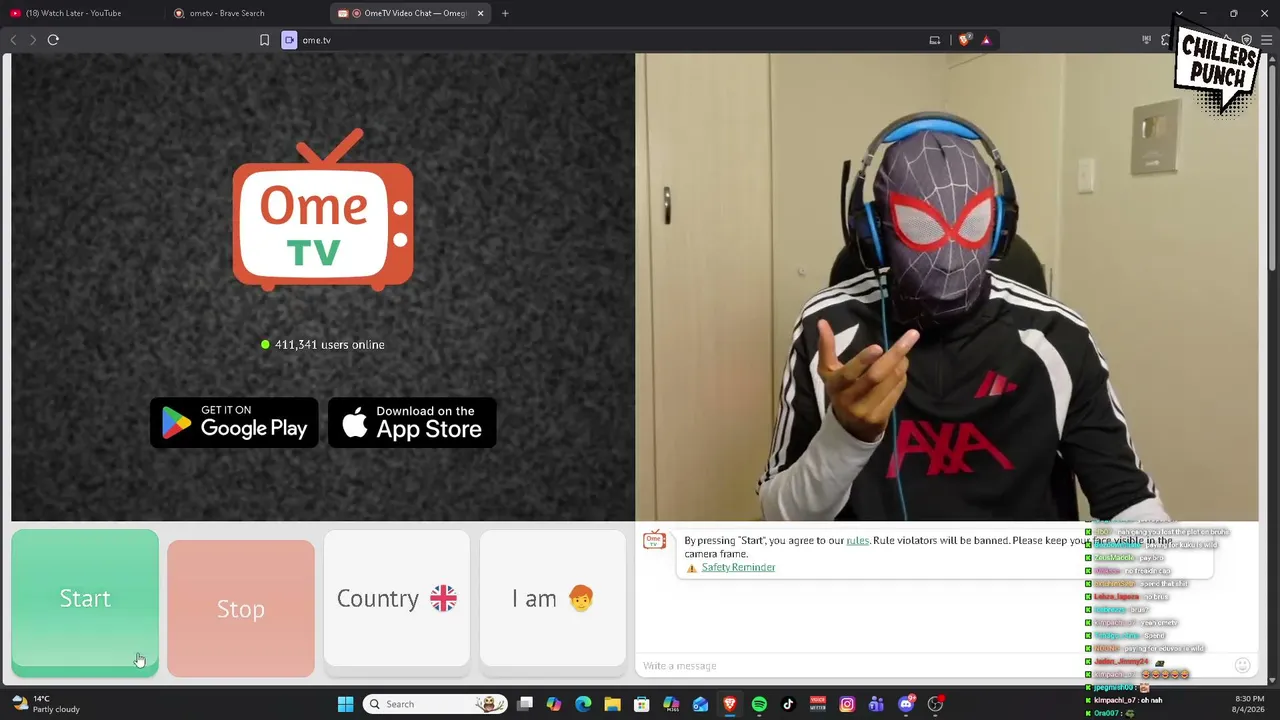This screenshot has height=720, width=1280.
Task: Open TikTok from the taskbar
Action: (x=788, y=704)
